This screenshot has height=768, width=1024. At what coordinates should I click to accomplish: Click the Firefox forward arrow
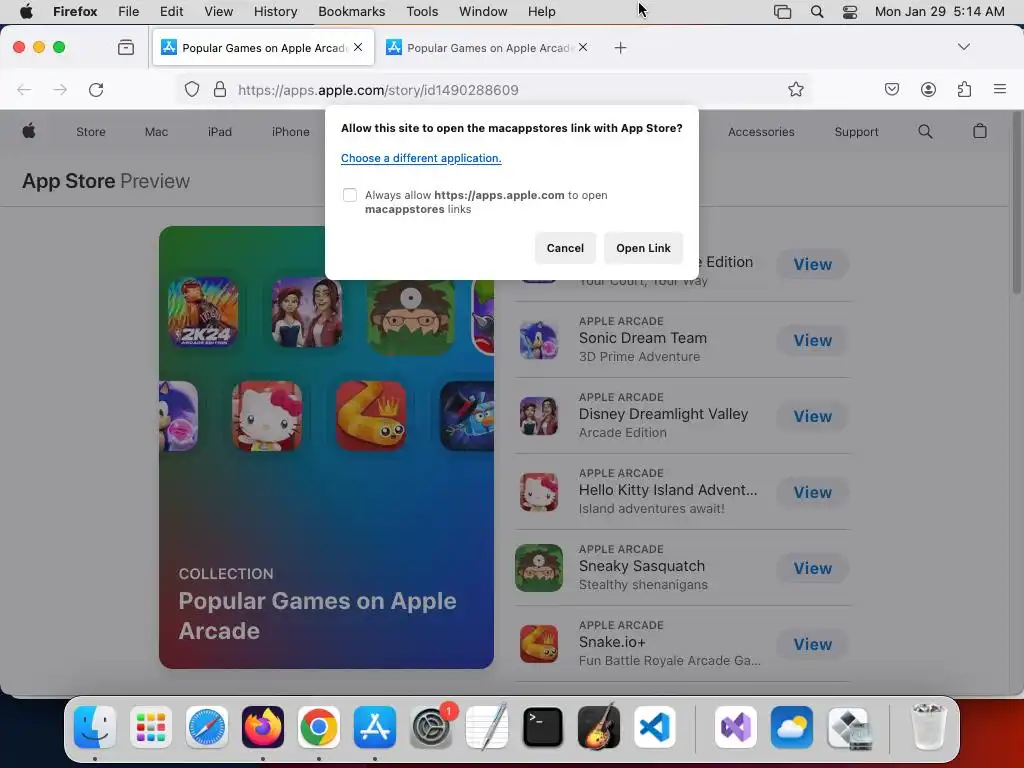pos(60,89)
